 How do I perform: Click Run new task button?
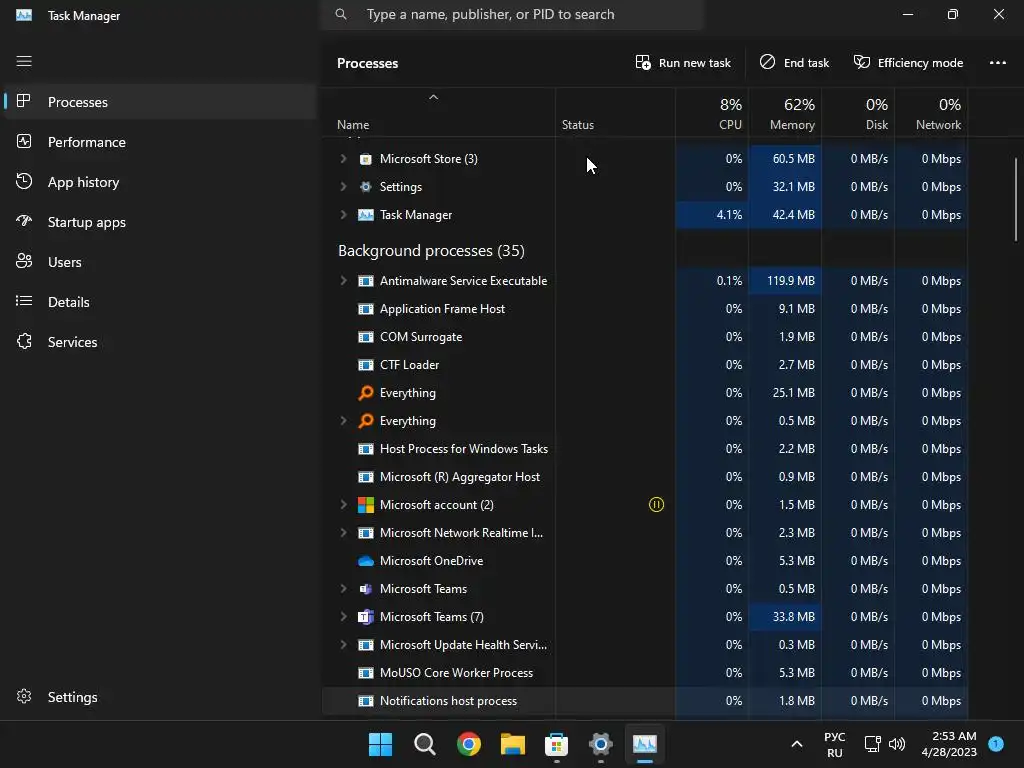click(683, 63)
